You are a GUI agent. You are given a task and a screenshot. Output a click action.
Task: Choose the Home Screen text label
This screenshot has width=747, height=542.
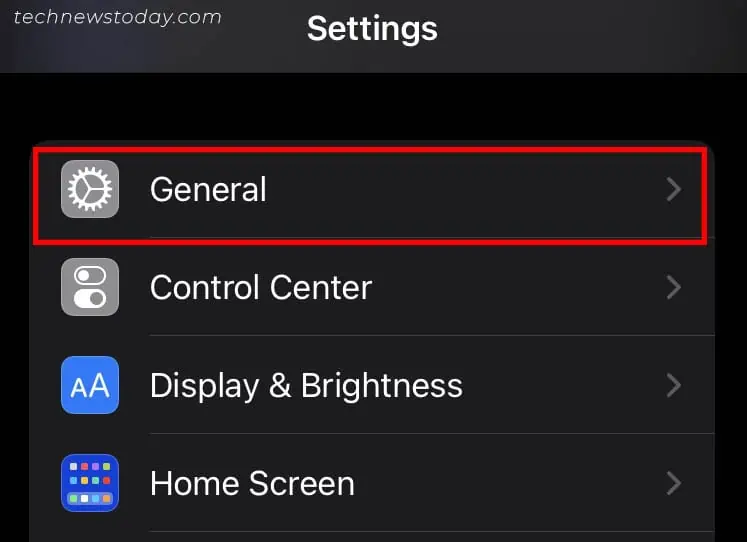pos(252,484)
